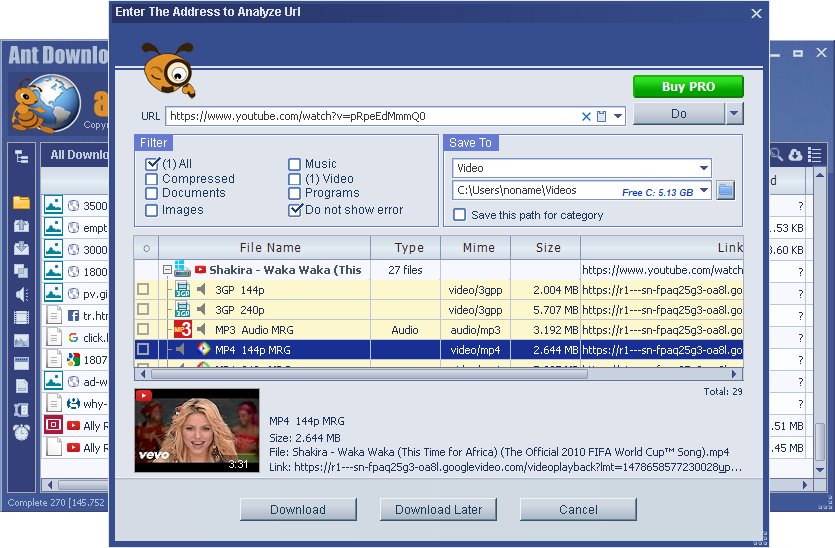Paste from clipboard icon in URL field
Viewport: 835px width, 548px height.
(601, 117)
